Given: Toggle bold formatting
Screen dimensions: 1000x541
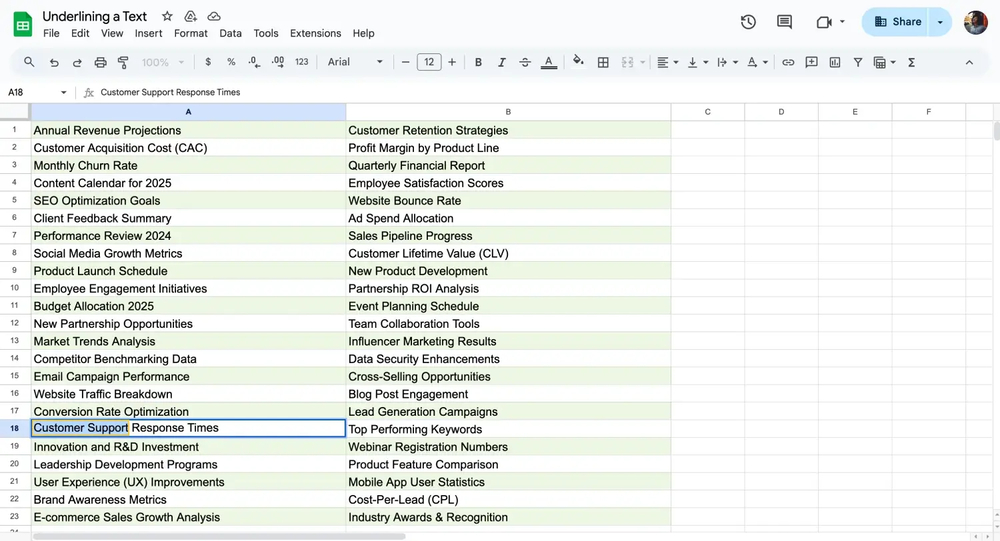Looking at the screenshot, I should tap(478, 62).
